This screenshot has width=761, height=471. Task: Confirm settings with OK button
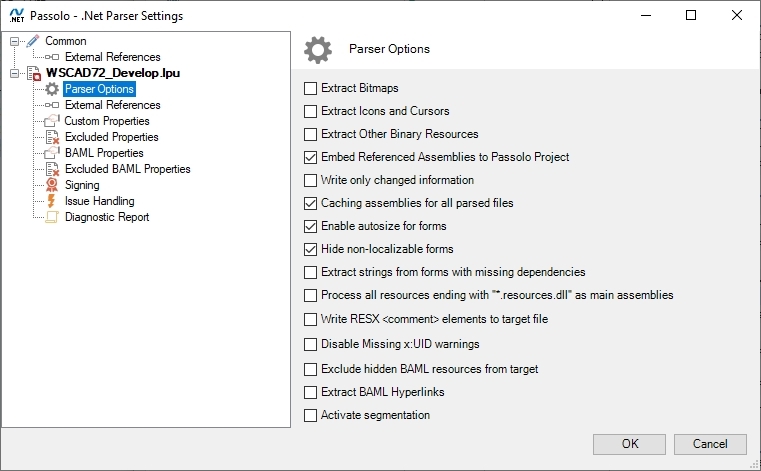point(629,444)
